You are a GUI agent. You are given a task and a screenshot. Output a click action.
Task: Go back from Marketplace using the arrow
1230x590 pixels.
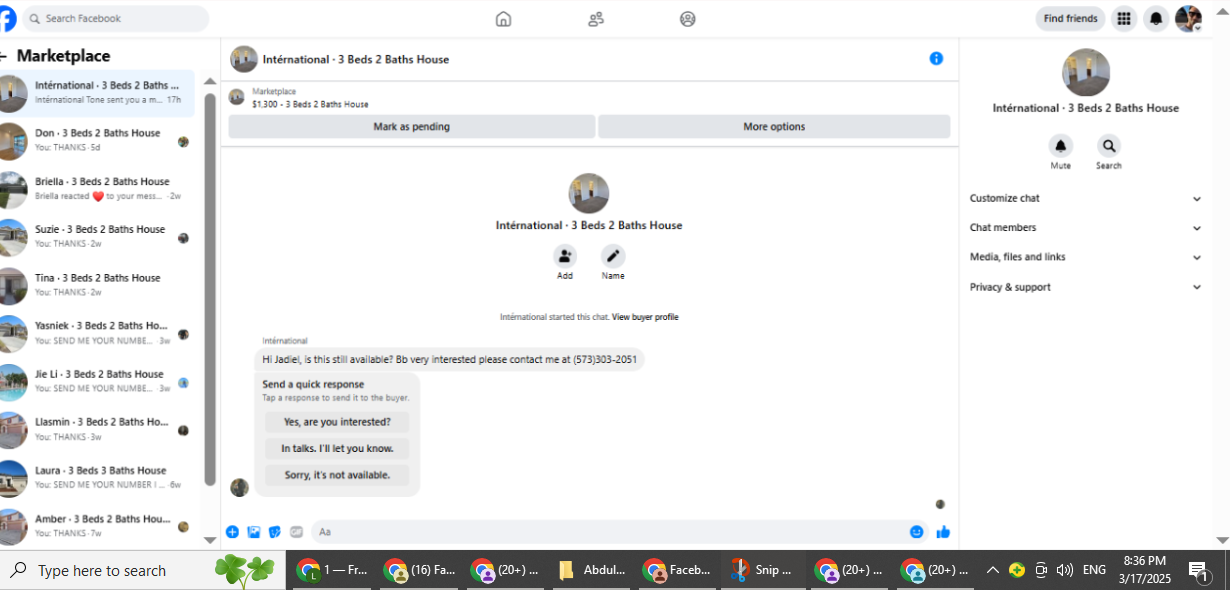4,56
